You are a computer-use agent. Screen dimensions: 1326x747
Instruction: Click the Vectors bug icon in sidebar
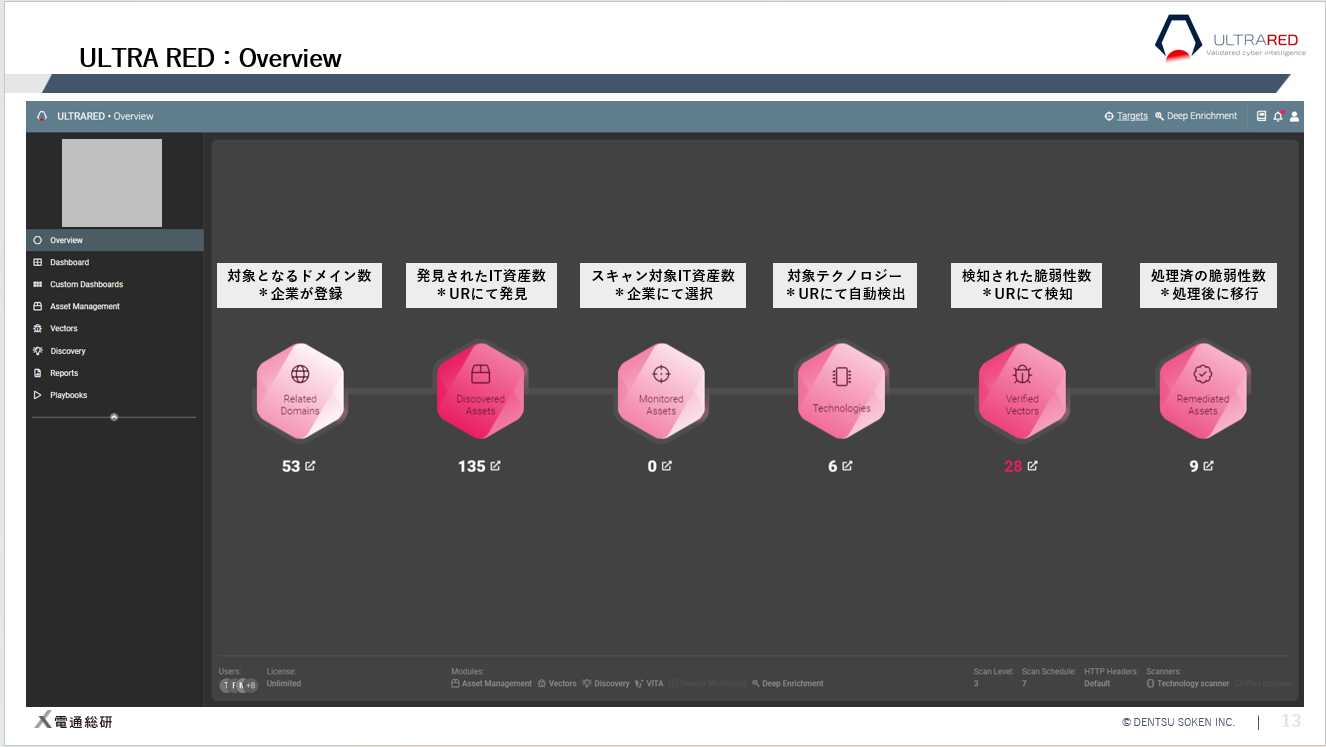click(38, 328)
